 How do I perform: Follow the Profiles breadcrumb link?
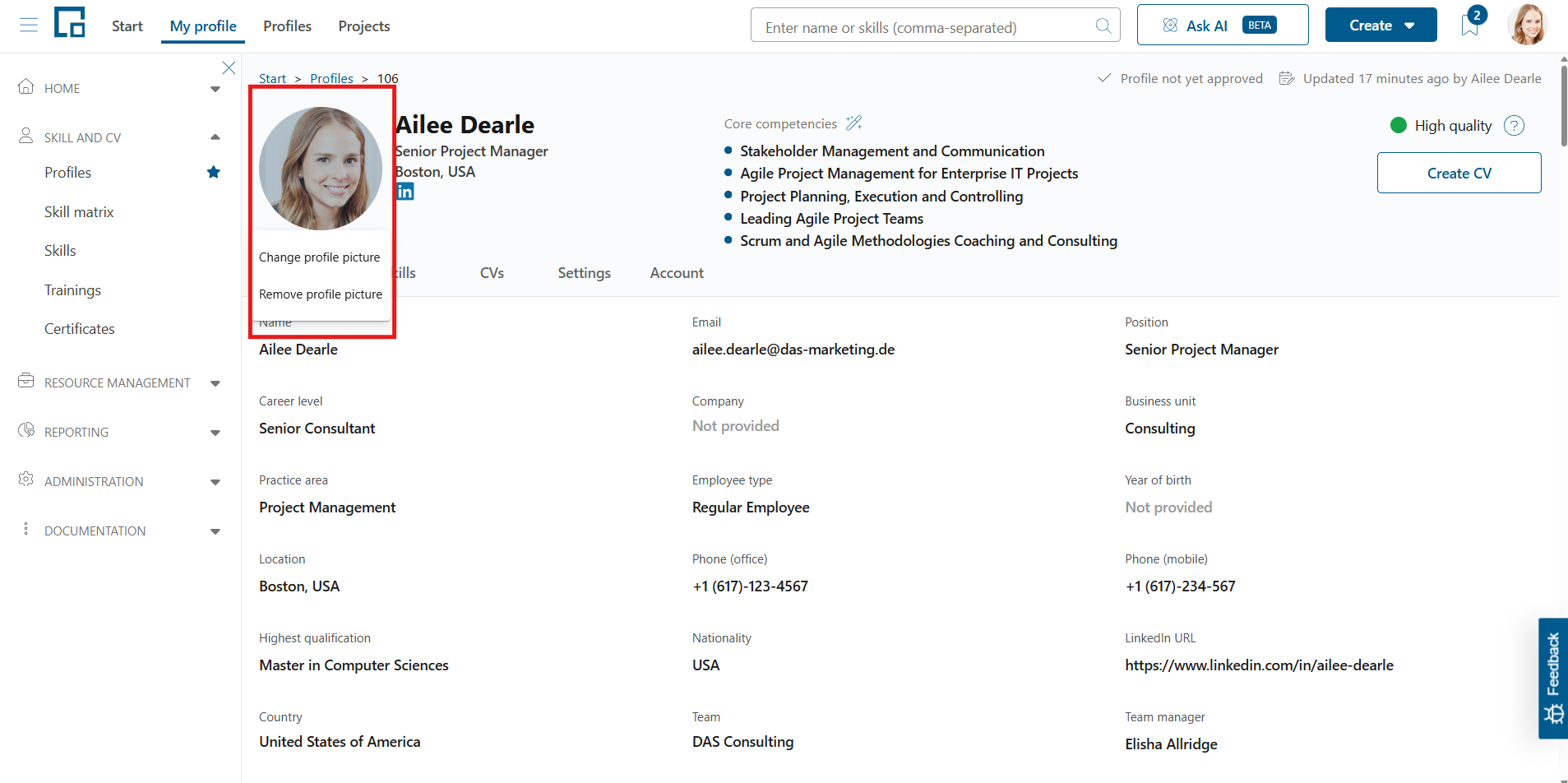(x=331, y=78)
